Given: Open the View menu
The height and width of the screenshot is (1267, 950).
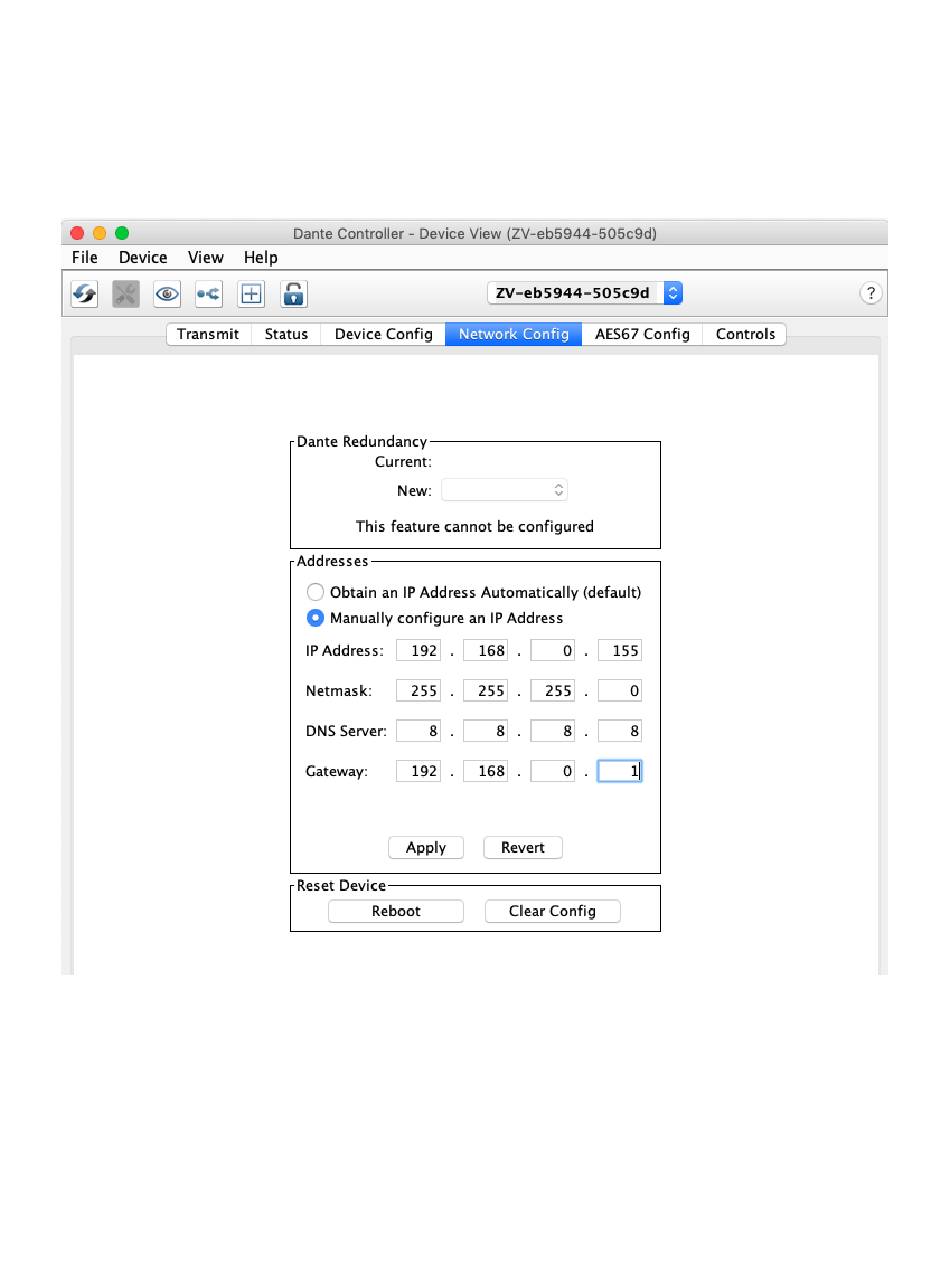Looking at the screenshot, I should 206,258.
